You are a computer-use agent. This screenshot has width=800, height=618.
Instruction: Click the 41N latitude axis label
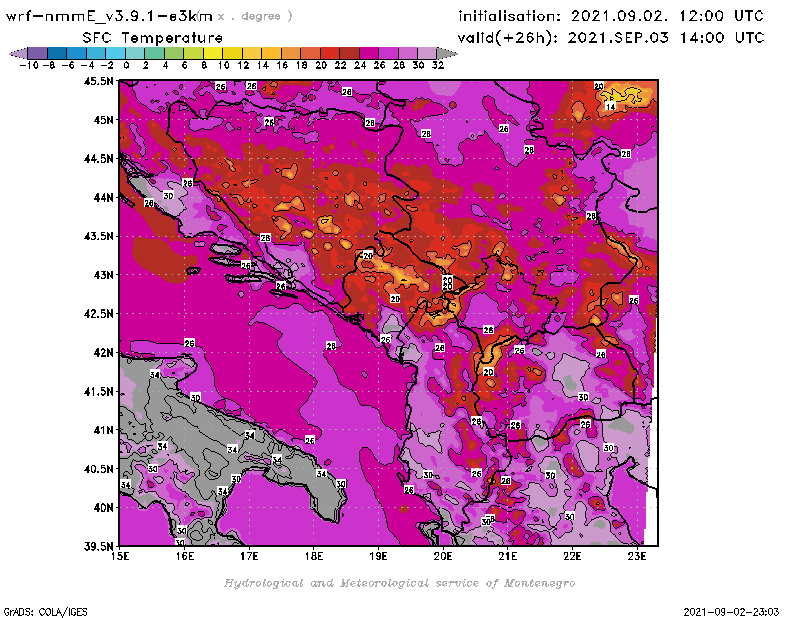tap(103, 430)
